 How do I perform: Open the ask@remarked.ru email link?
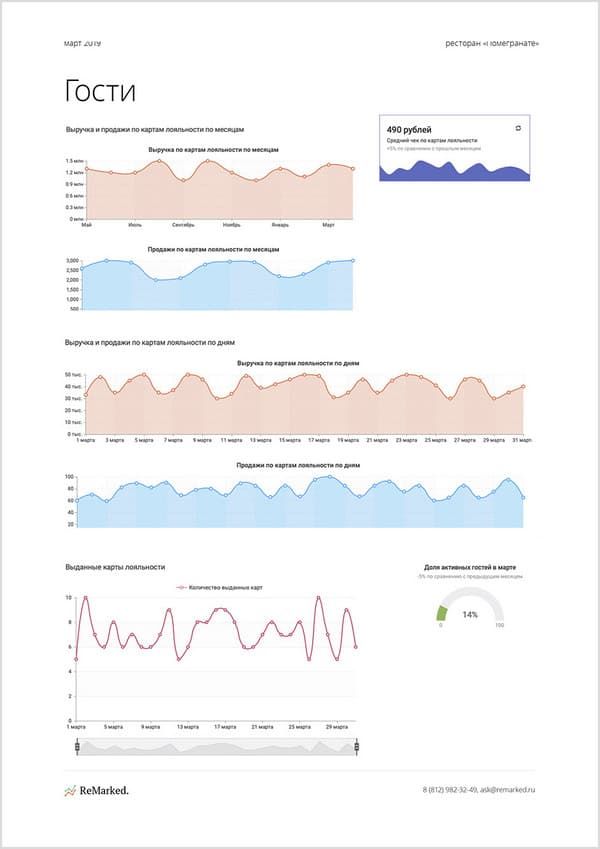pyautogui.click(x=507, y=790)
